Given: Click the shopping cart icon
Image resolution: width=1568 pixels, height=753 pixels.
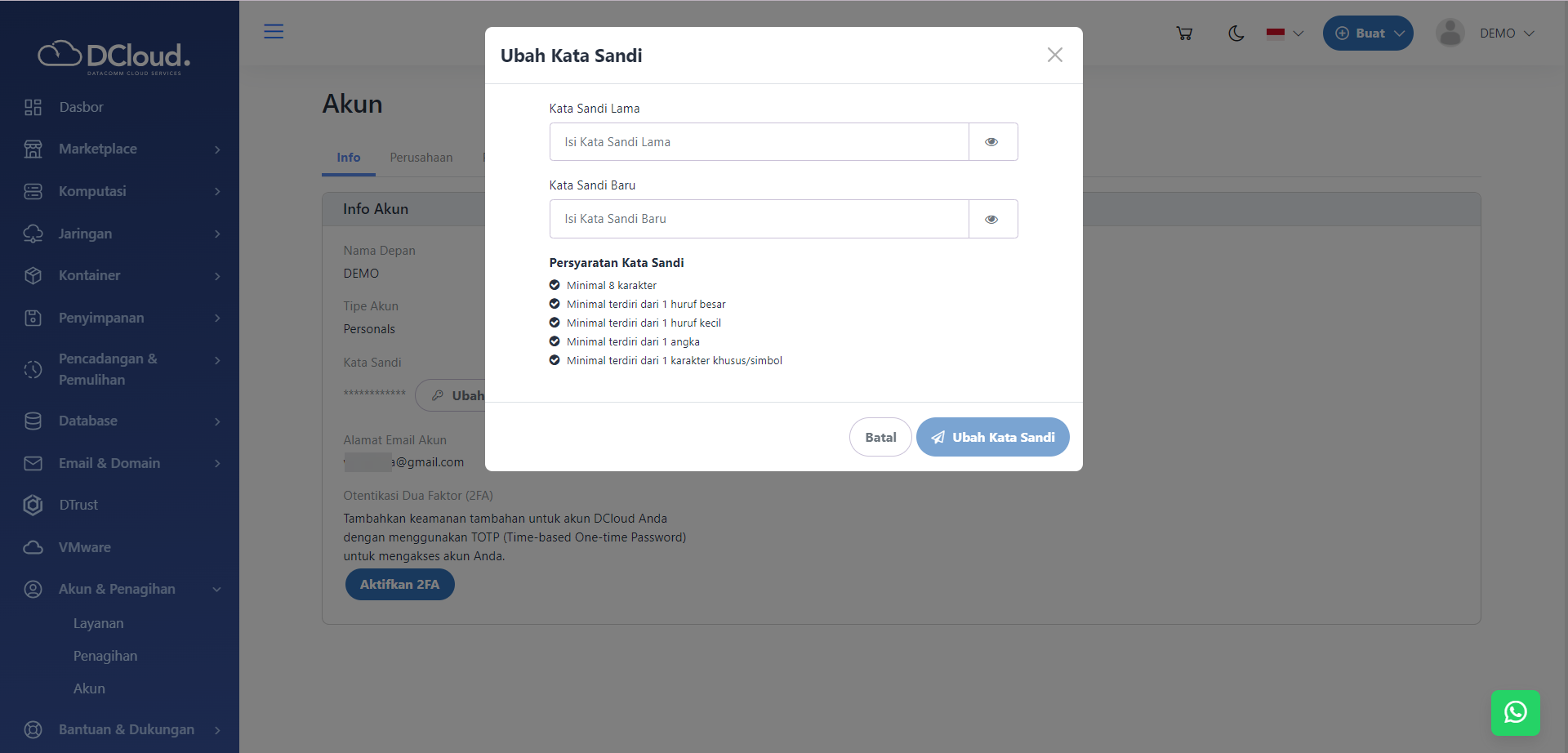Looking at the screenshot, I should (x=1184, y=33).
